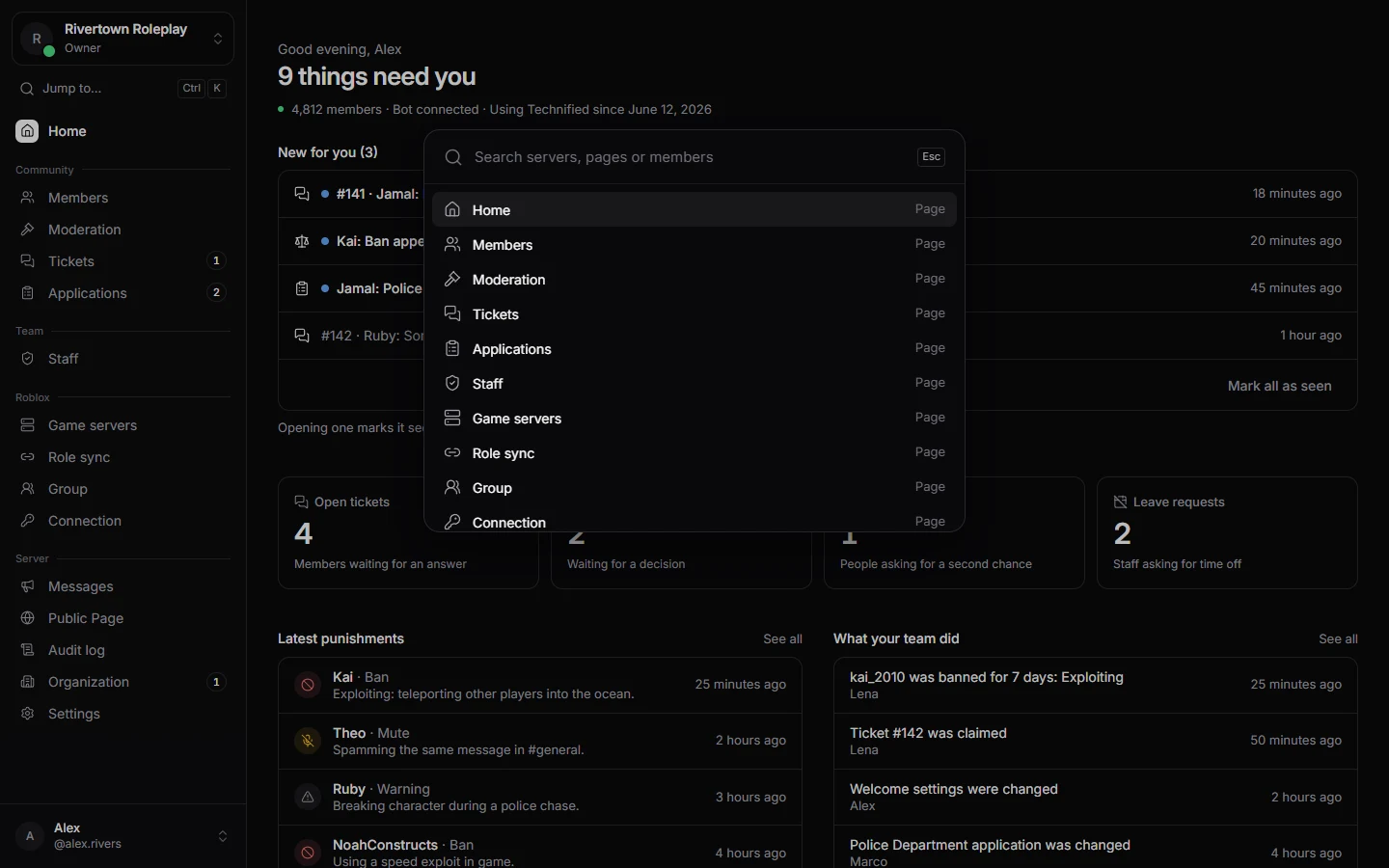Screen dimensions: 1389x868
Task: Click the Group icon in the sidebar
Action: click(28, 489)
